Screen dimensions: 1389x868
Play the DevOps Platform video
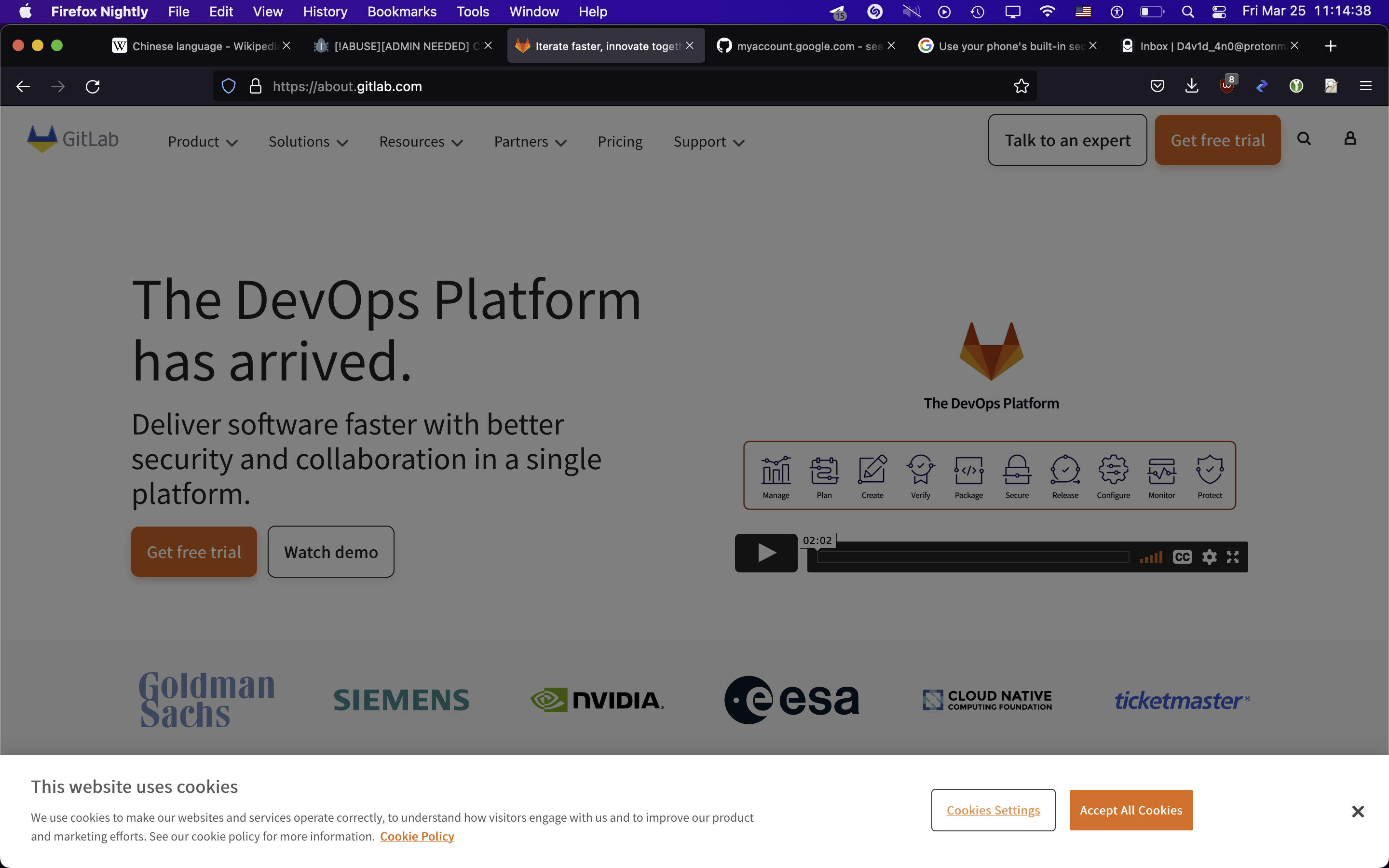[766, 553]
